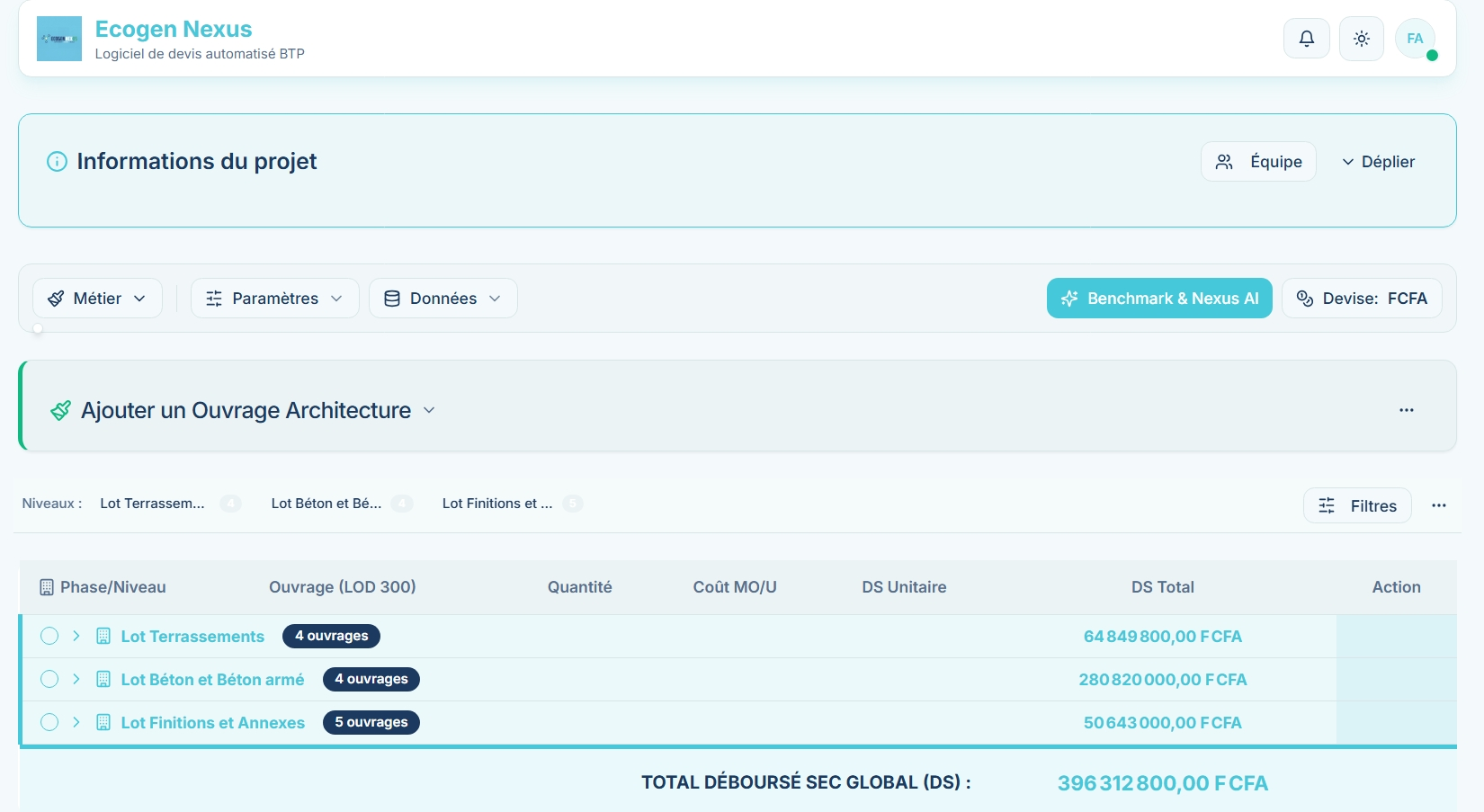Expand the Lot Béton et Béton armé chevron
The height and width of the screenshot is (812, 1484).
[76, 679]
